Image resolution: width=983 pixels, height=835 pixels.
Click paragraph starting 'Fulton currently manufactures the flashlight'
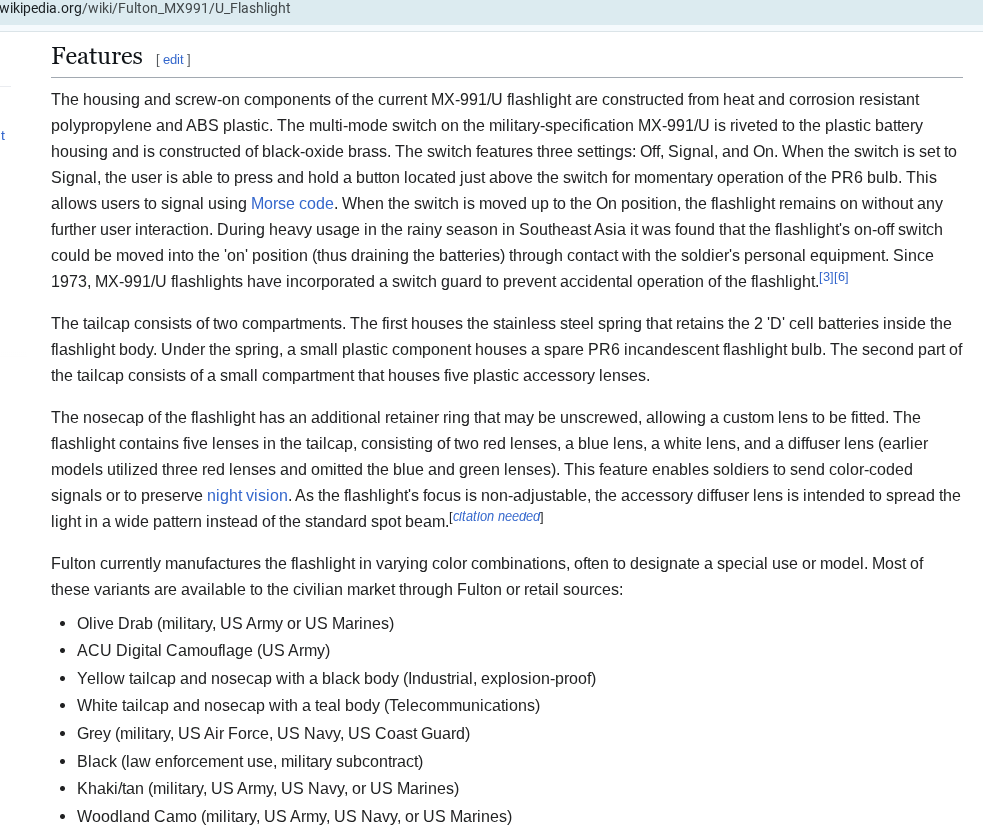[487, 577]
